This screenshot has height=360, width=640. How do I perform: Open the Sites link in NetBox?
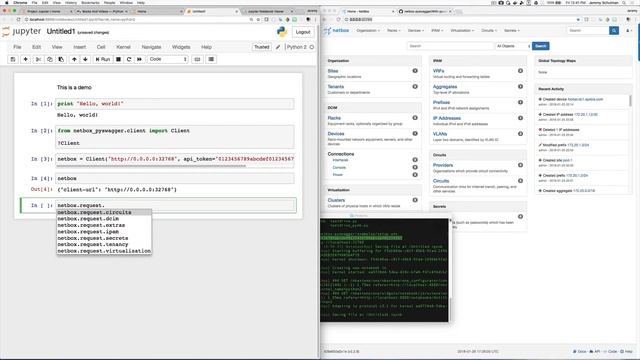(333, 71)
